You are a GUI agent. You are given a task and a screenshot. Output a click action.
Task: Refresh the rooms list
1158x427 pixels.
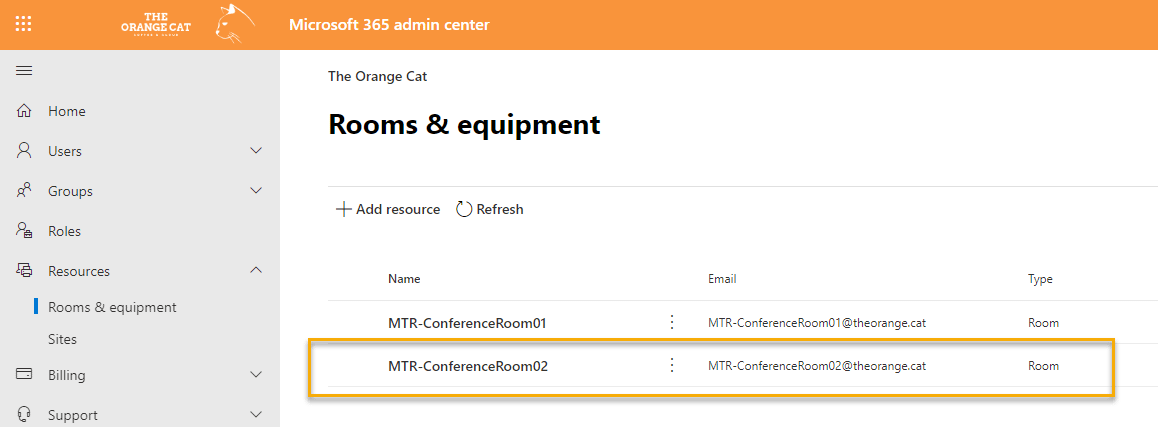point(490,210)
